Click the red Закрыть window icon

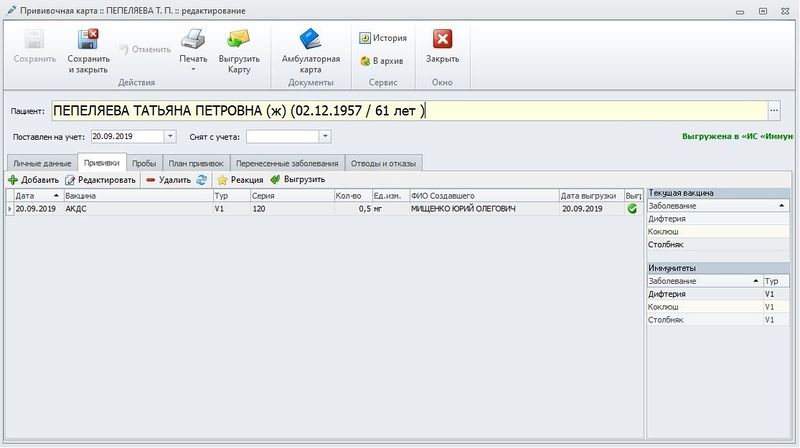[x=442, y=40]
